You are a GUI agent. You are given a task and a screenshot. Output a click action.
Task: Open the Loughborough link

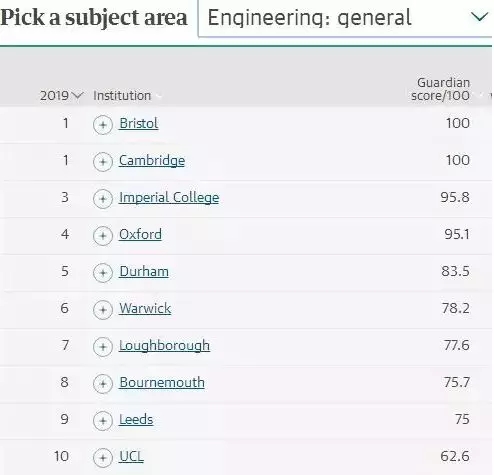coord(164,346)
